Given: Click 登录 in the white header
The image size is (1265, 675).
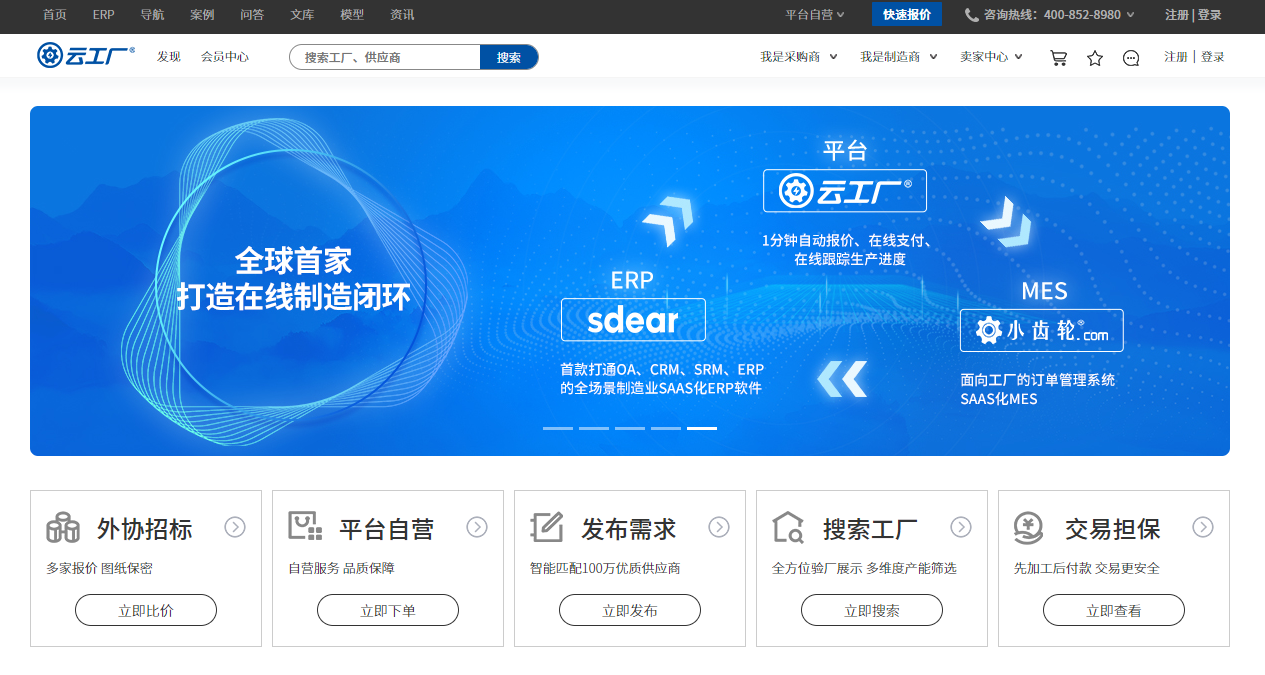Looking at the screenshot, I should coord(1213,57).
